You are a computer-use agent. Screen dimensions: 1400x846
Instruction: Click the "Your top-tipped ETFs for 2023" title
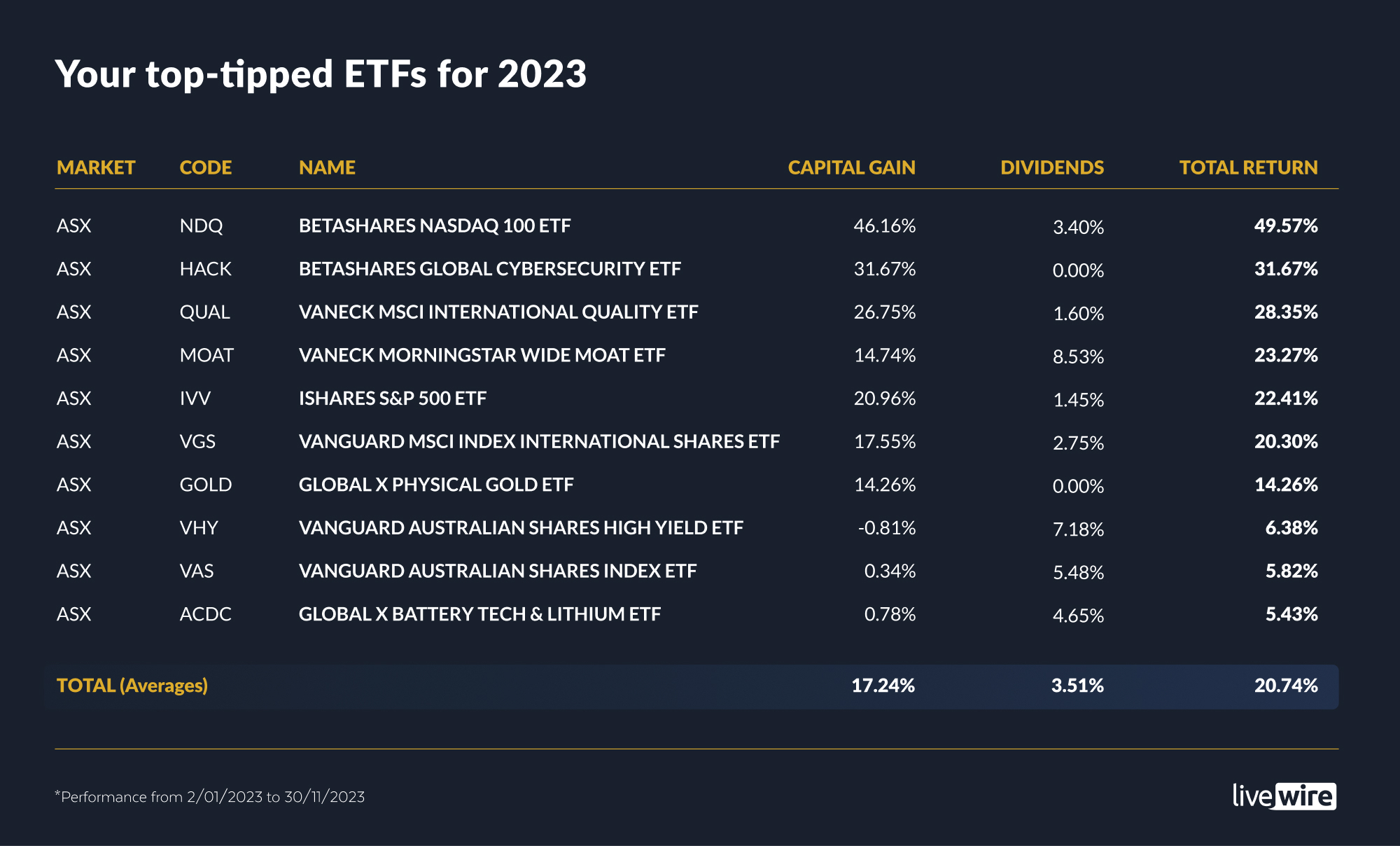coord(321,74)
